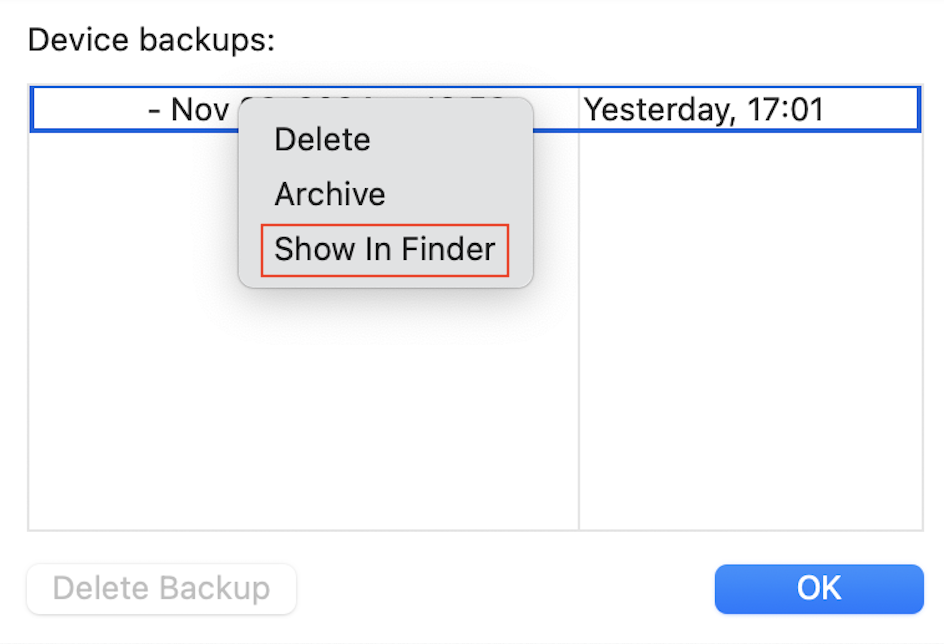
Task: Click dialog background between Delete Backup and OK
Action: coord(500,588)
